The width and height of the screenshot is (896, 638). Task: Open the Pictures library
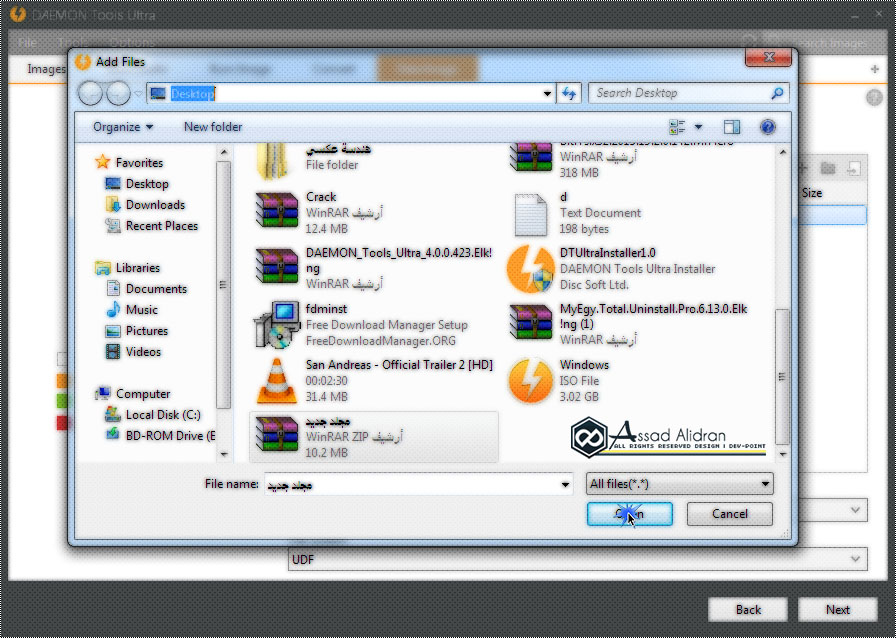(x=137, y=331)
